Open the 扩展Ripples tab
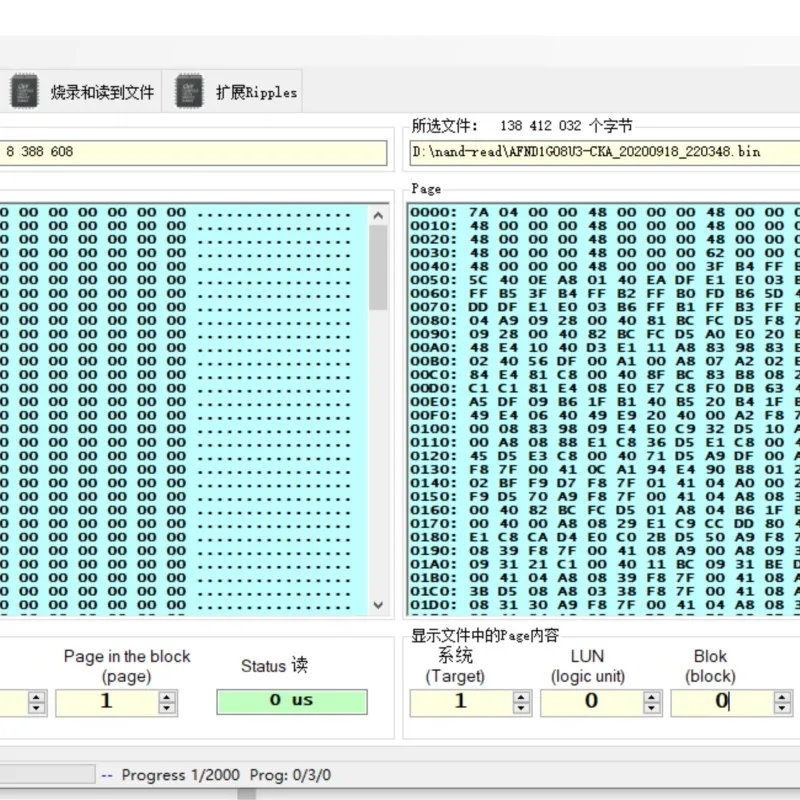The width and height of the screenshot is (800, 800). coord(256,92)
